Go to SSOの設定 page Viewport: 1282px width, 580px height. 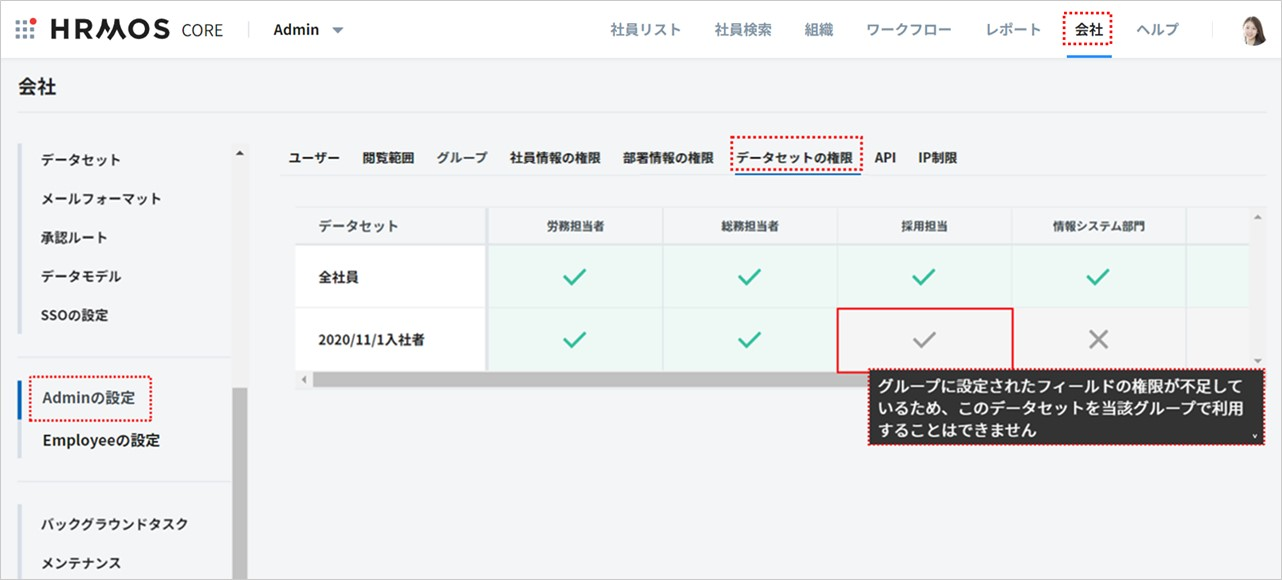coord(75,315)
